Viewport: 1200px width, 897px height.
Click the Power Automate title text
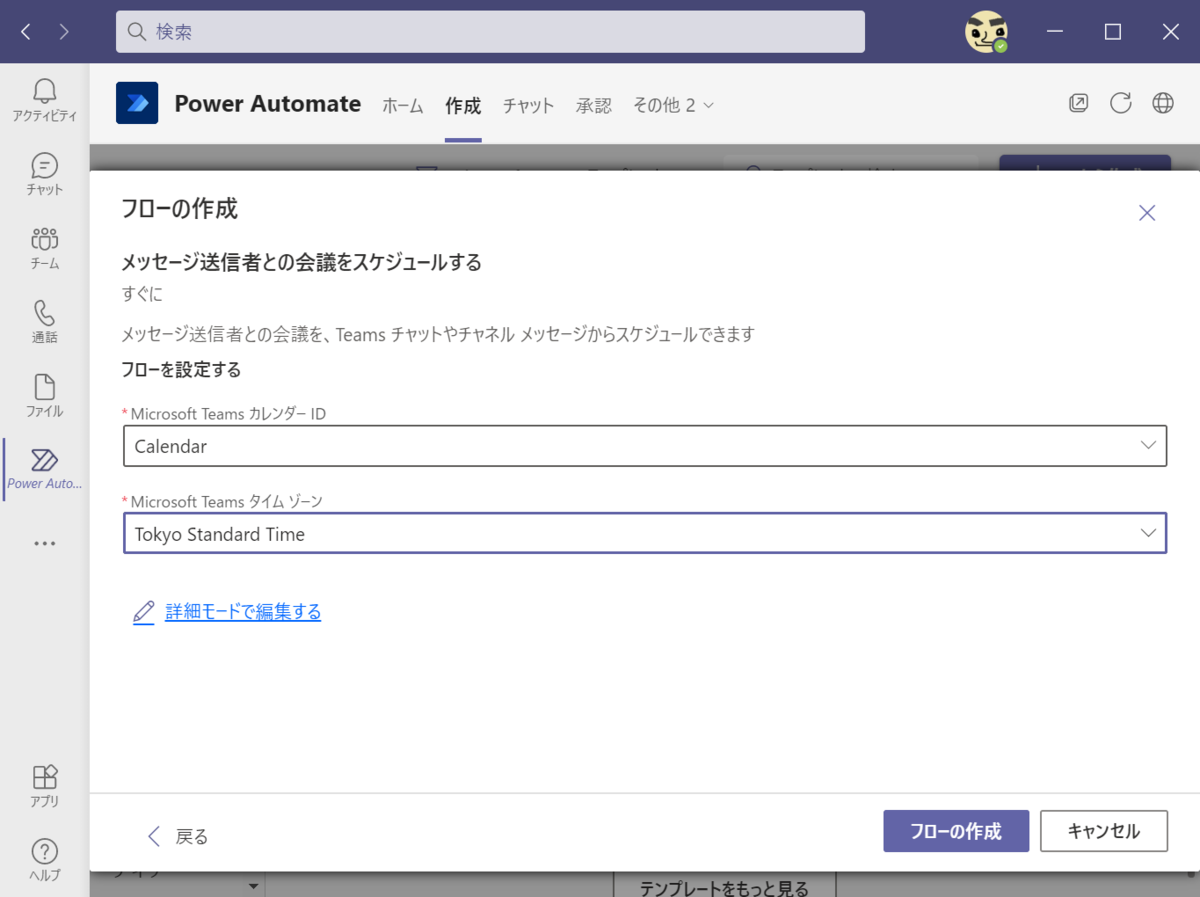click(x=268, y=103)
